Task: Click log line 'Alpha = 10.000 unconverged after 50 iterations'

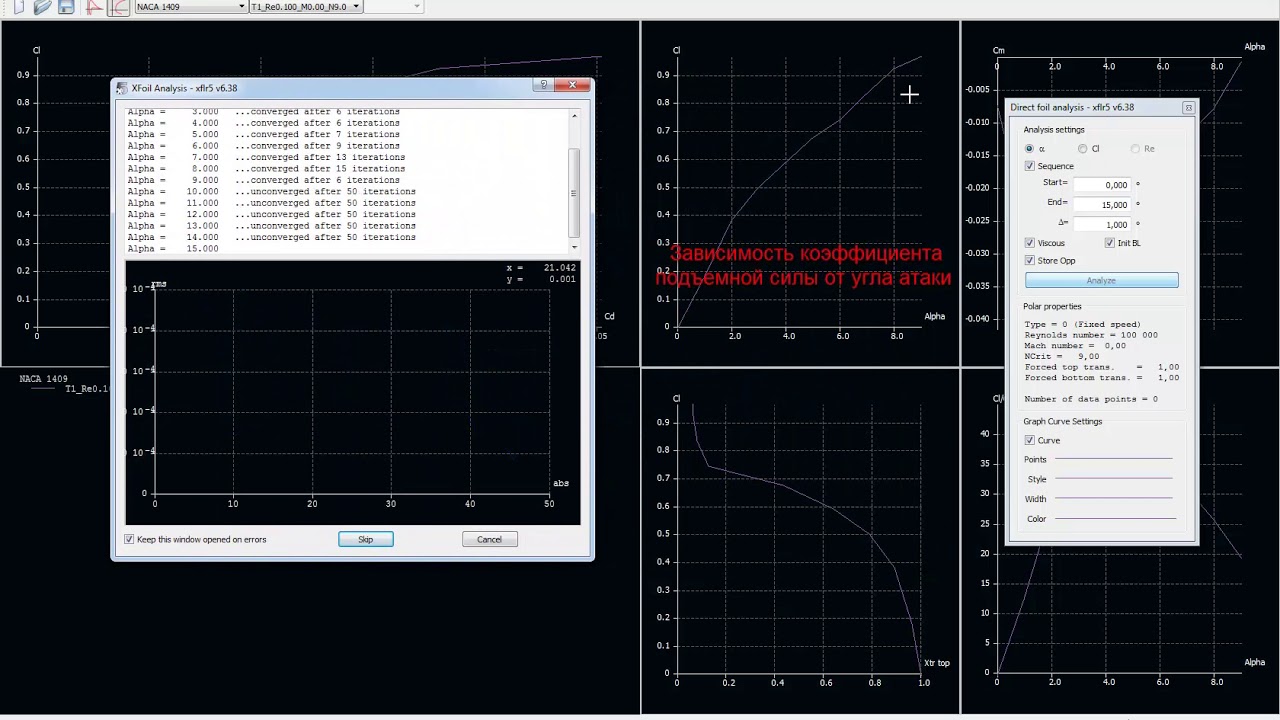Action: [x=271, y=191]
